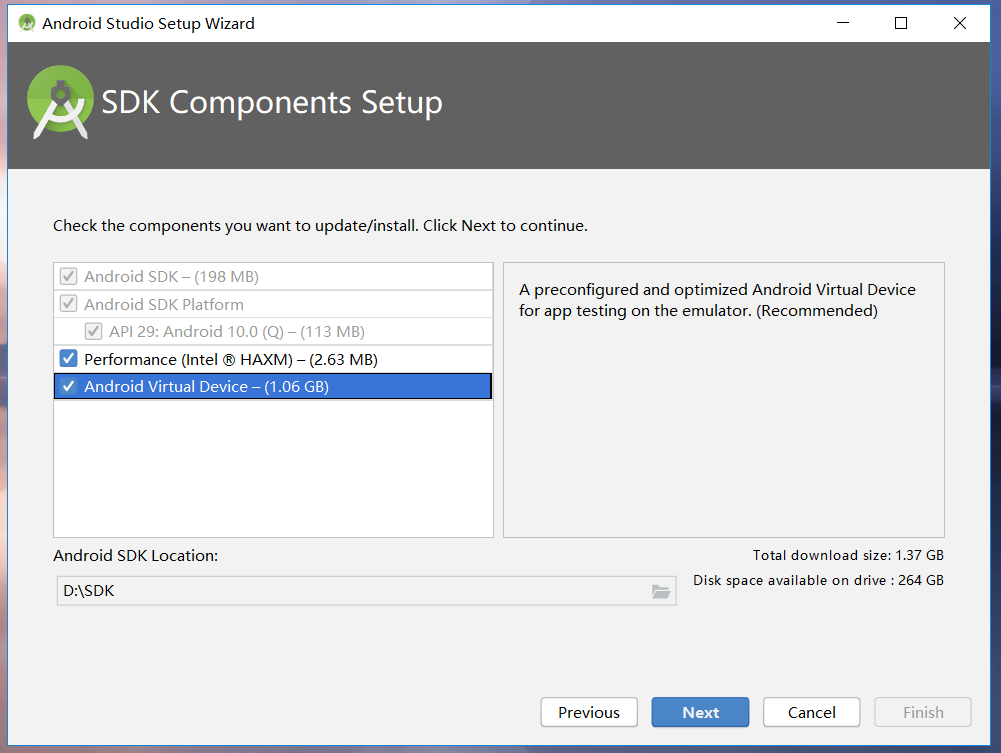The image size is (1001, 753).
Task: Click the disabled Finish button
Action: (x=922, y=712)
